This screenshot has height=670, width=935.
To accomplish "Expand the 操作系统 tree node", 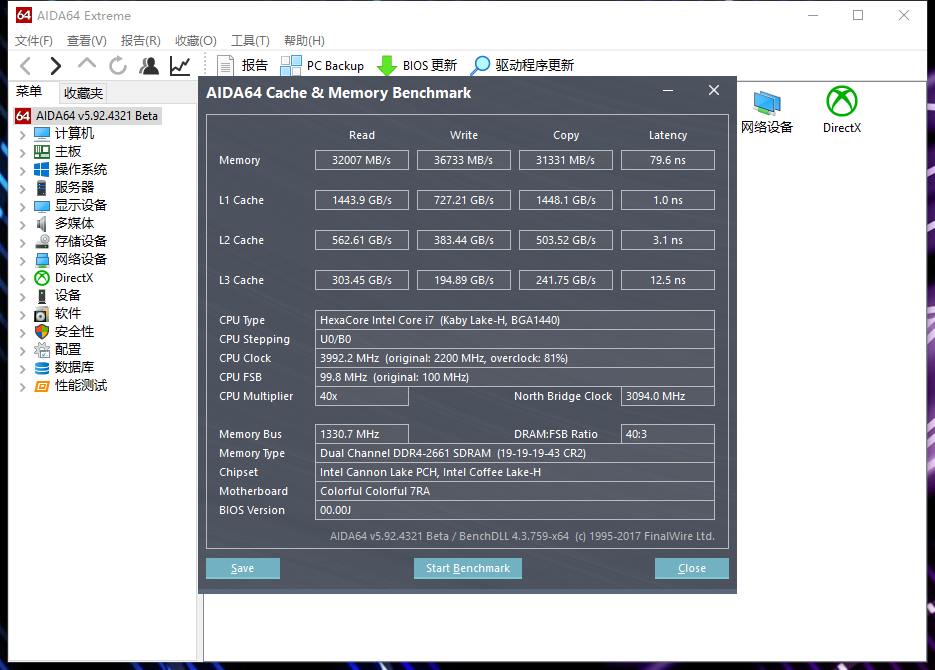I will click(x=23, y=170).
